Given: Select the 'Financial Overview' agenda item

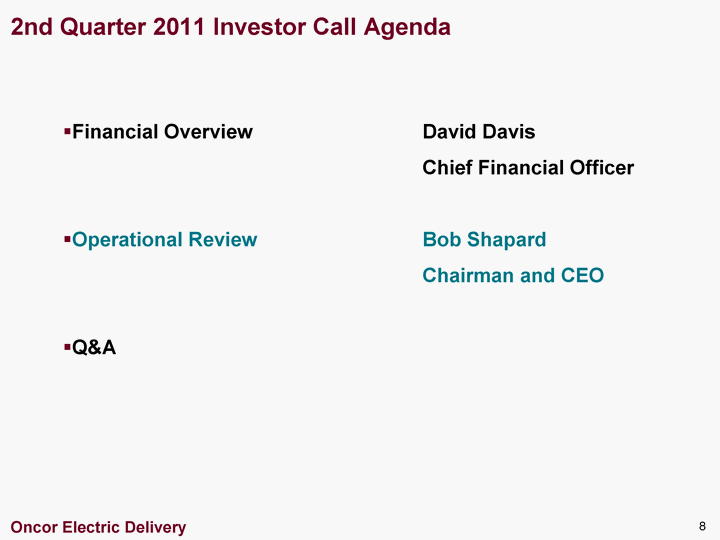Looking at the screenshot, I should pyautogui.click(x=162, y=132).
